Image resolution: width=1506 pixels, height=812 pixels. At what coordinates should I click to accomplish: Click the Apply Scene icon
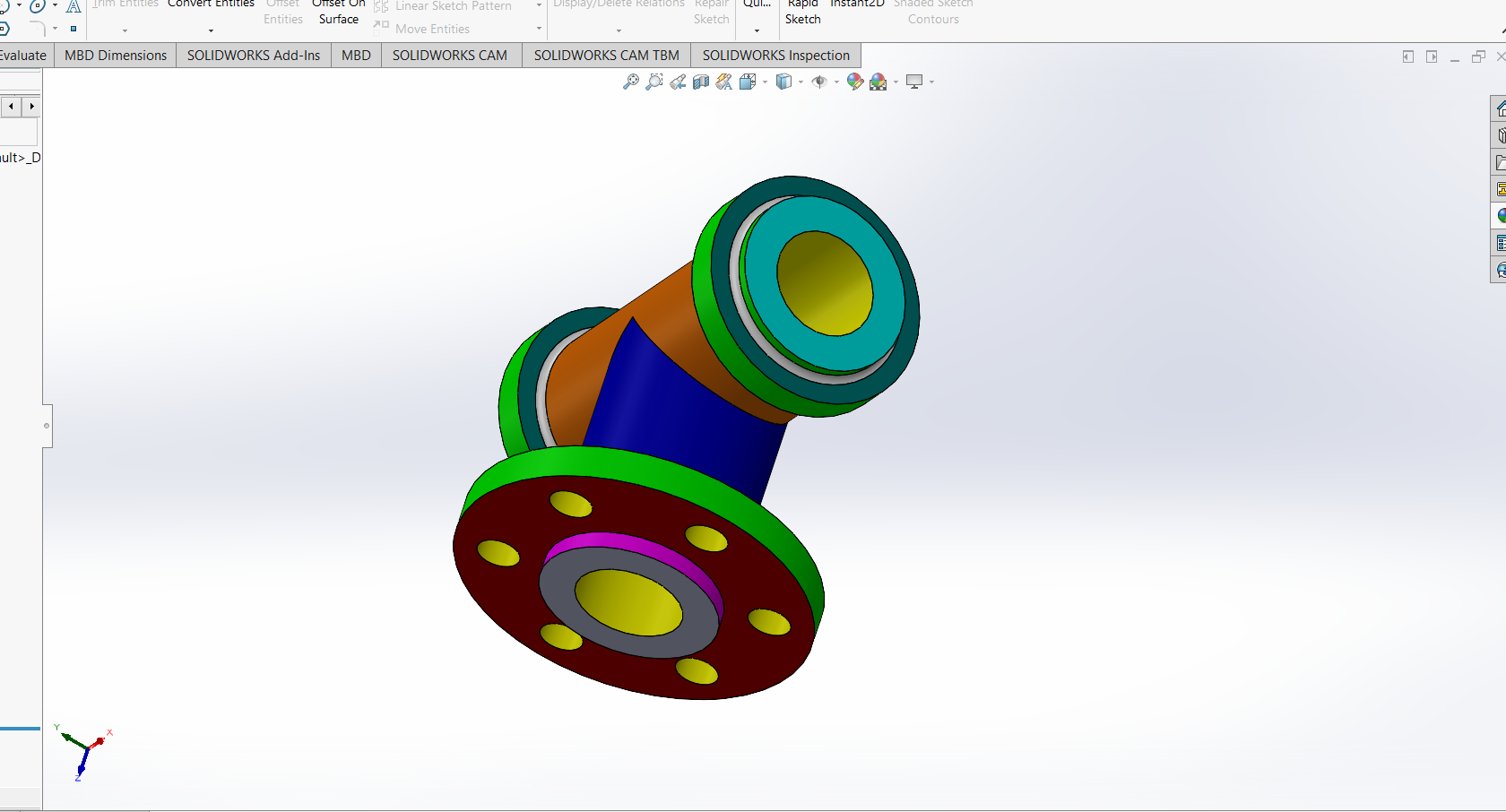[878, 82]
